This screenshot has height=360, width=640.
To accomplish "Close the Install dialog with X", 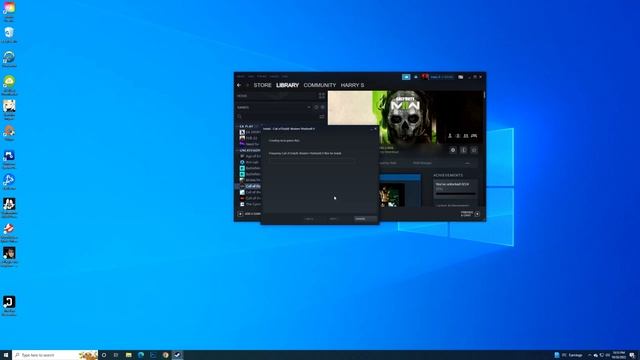I will 376,129.
